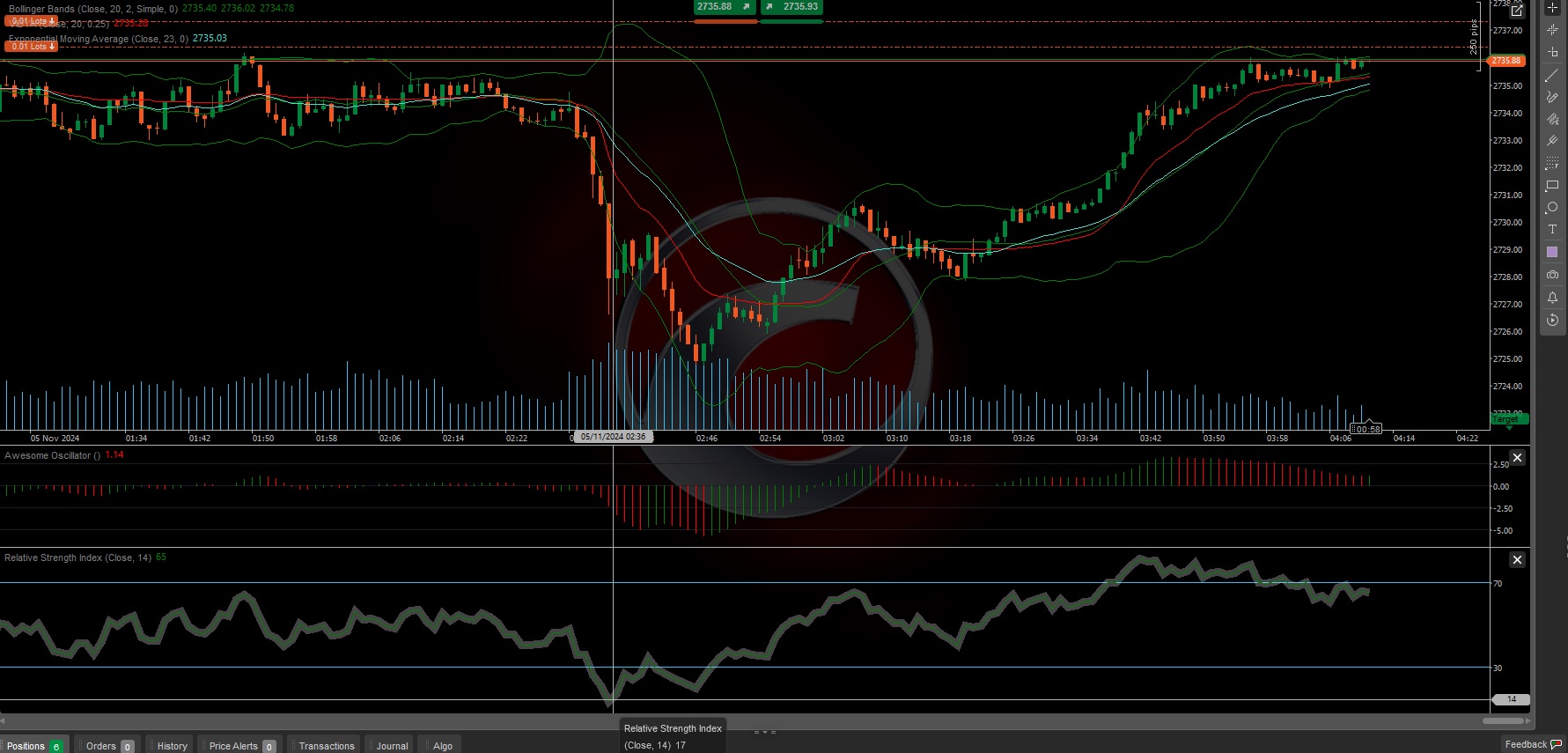Click the buy button at 2735.93

(791, 7)
